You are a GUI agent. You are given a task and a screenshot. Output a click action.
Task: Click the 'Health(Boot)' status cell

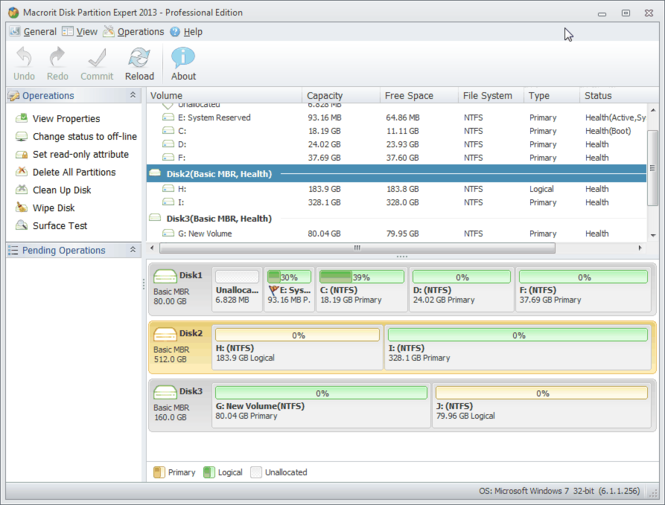(x=608, y=131)
